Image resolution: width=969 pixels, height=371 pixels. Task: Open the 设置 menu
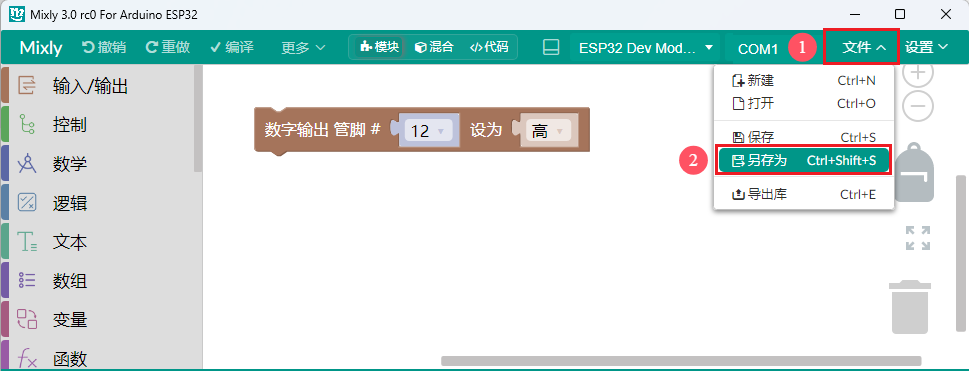(x=926, y=47)
